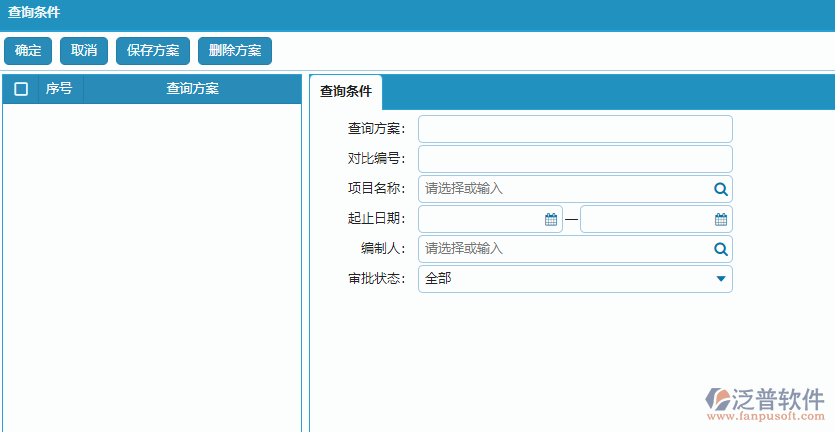
Task: Focus the 对比编号 input field
Action: 575,159
